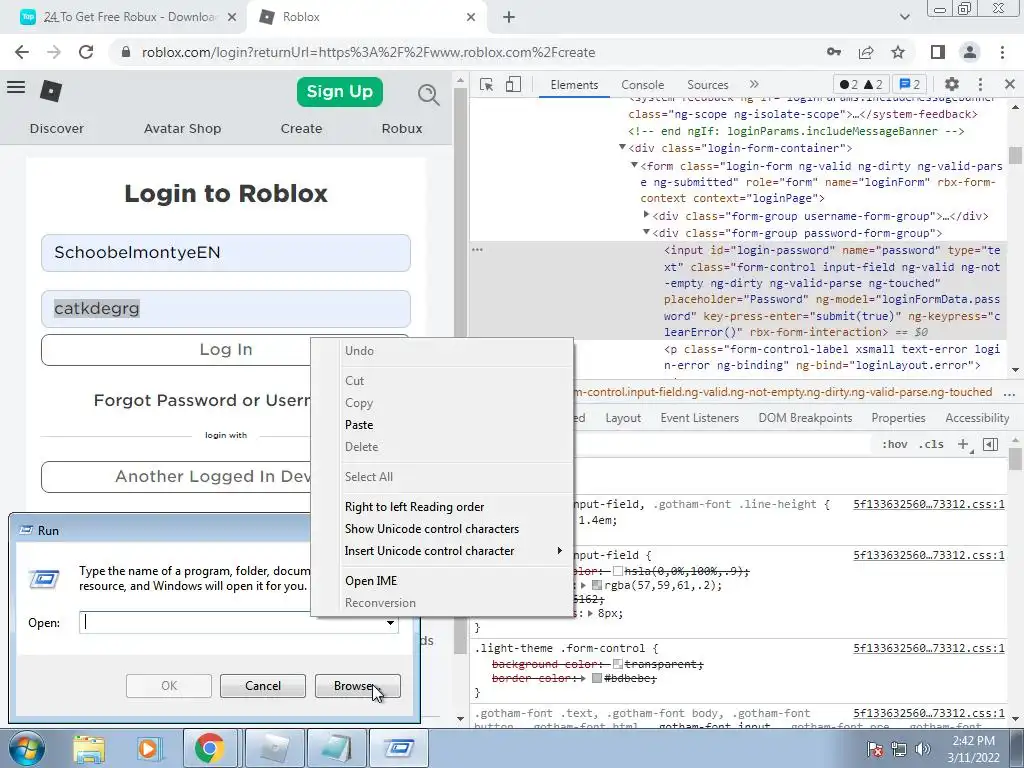Click the DevTools issues counter badge
This screenshot has width=1024, height=768.
click(910, 84)
